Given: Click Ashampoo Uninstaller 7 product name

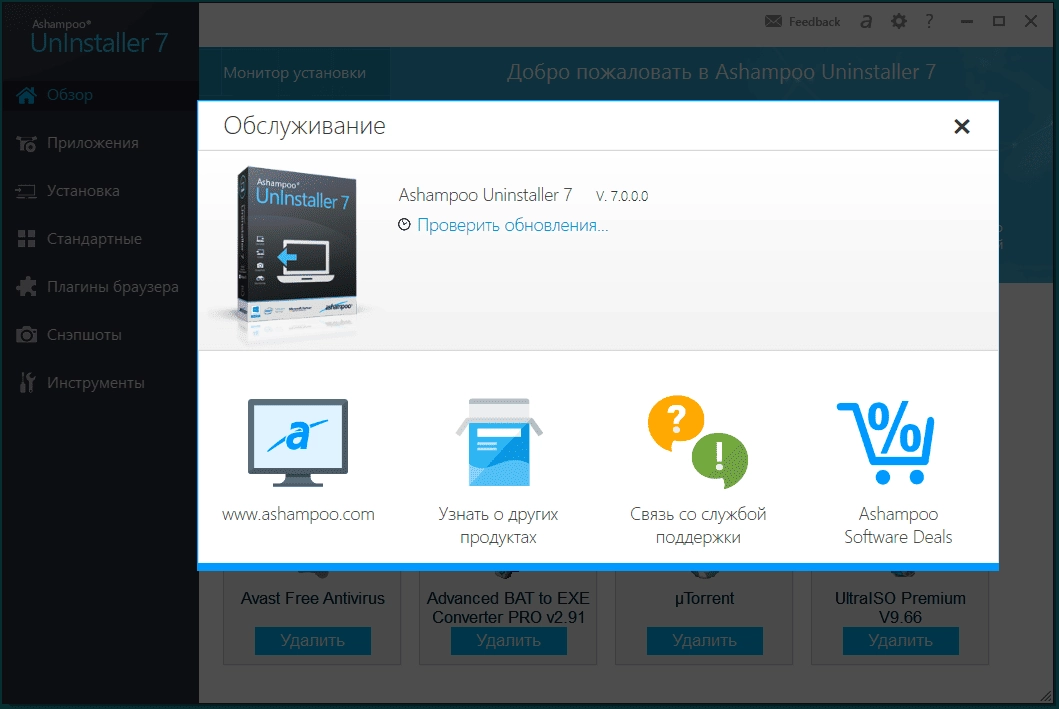Looking at the screenshot, I should [486, 195].
